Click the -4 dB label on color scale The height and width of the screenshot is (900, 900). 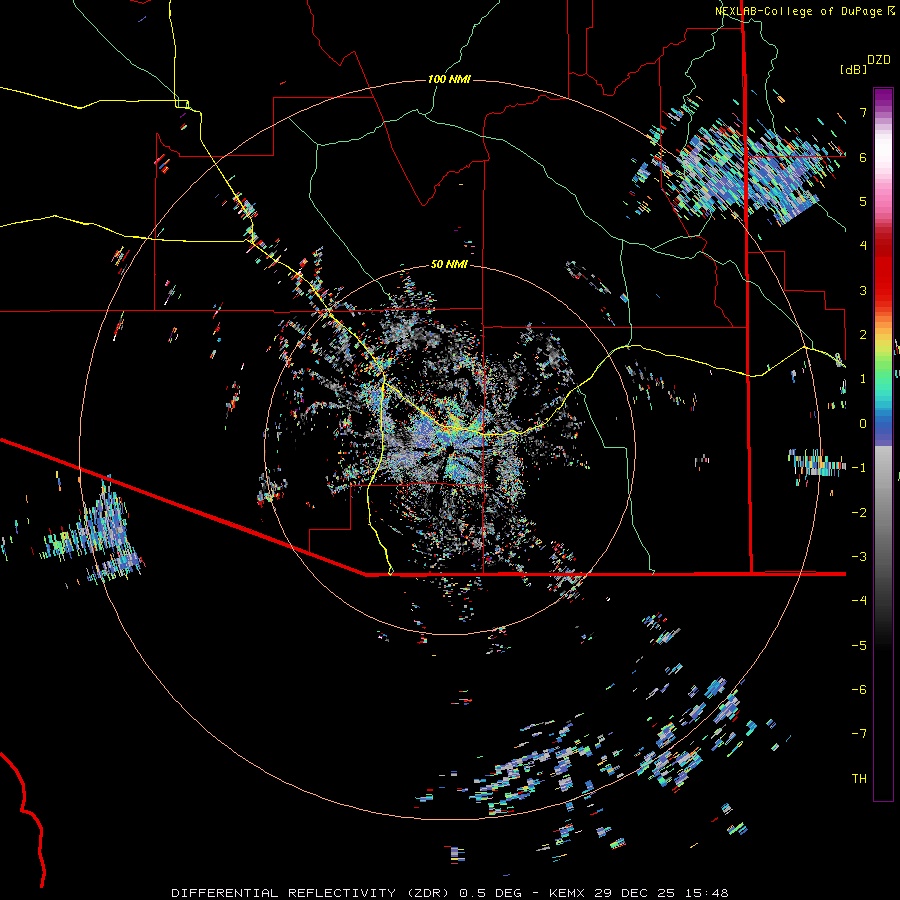coord(859,600)
